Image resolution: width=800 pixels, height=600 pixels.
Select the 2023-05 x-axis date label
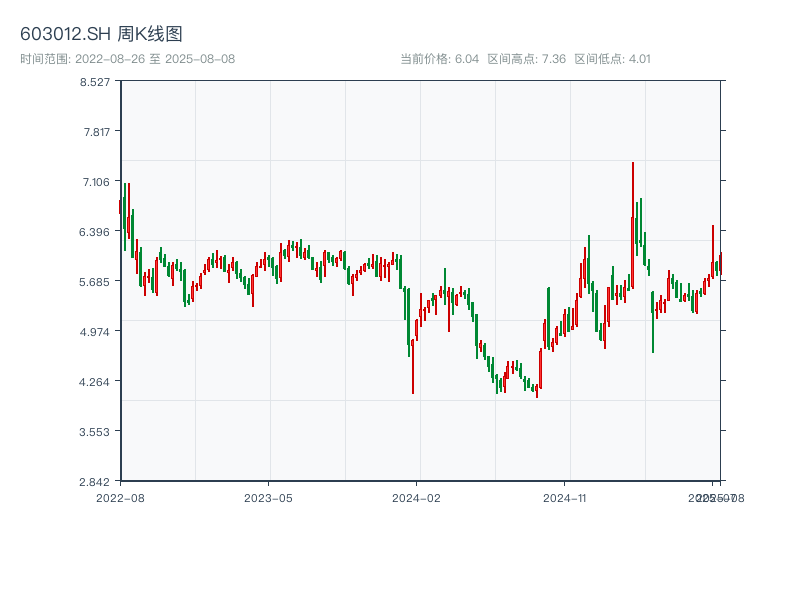268,497
